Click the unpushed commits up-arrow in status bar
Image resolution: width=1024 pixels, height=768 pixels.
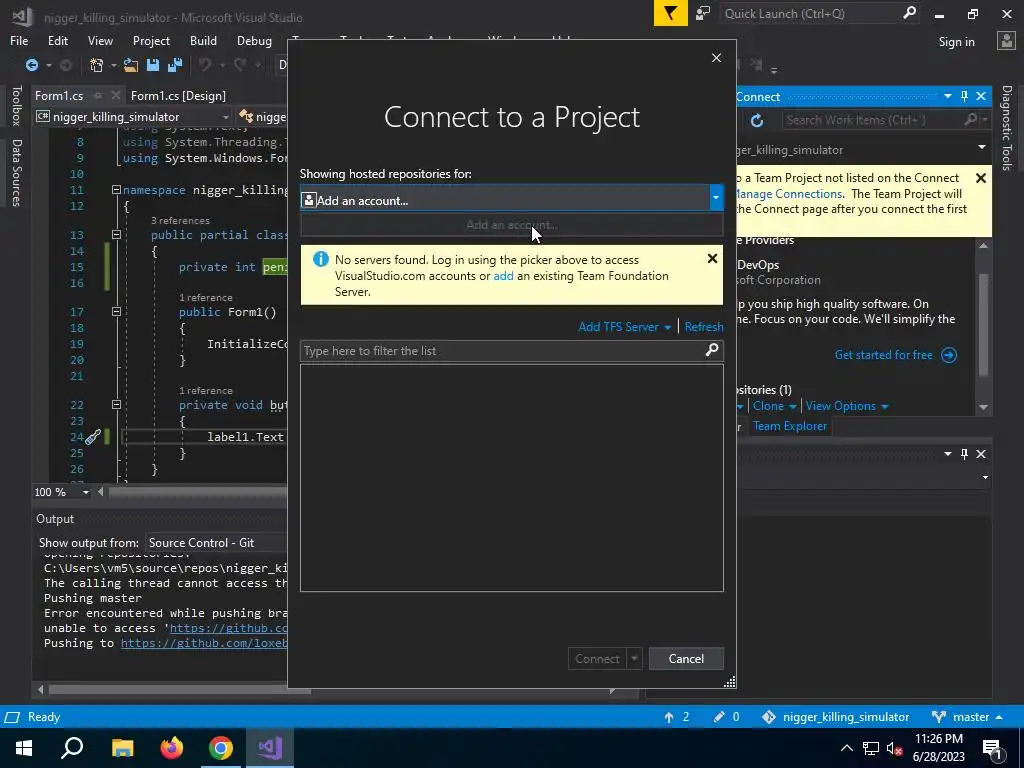tap(669, 717)
